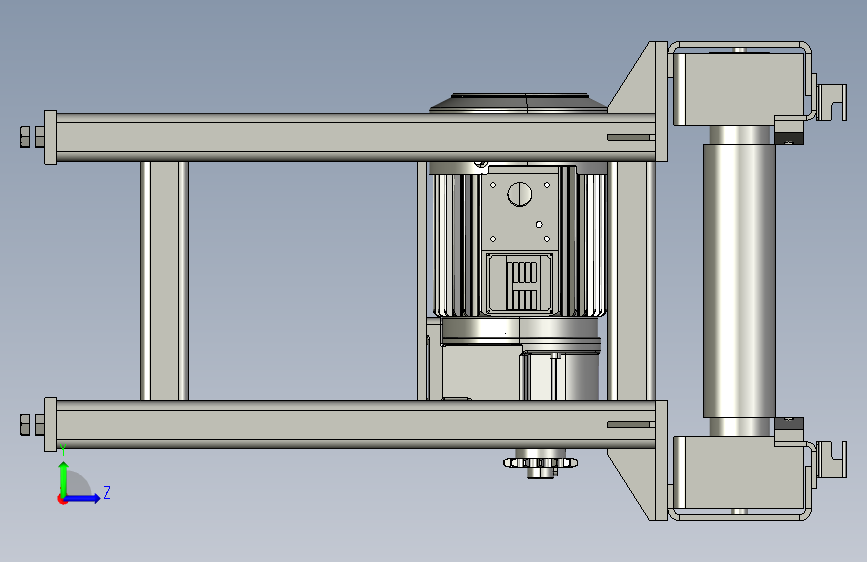Select the slot on the lower rail
This screenshot has width=867, height=562.
[629, 424]
